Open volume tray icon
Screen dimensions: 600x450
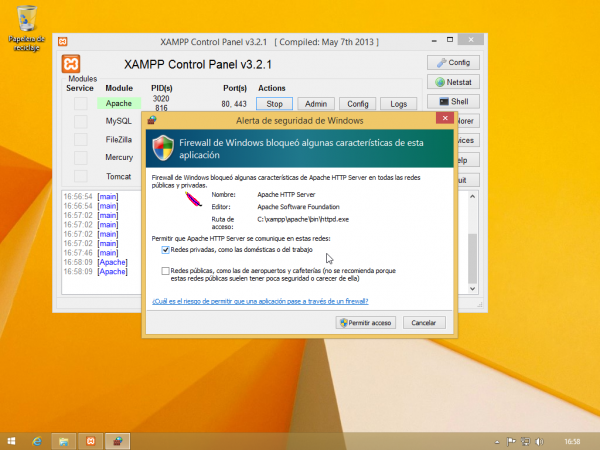click(x=539, y=442)
